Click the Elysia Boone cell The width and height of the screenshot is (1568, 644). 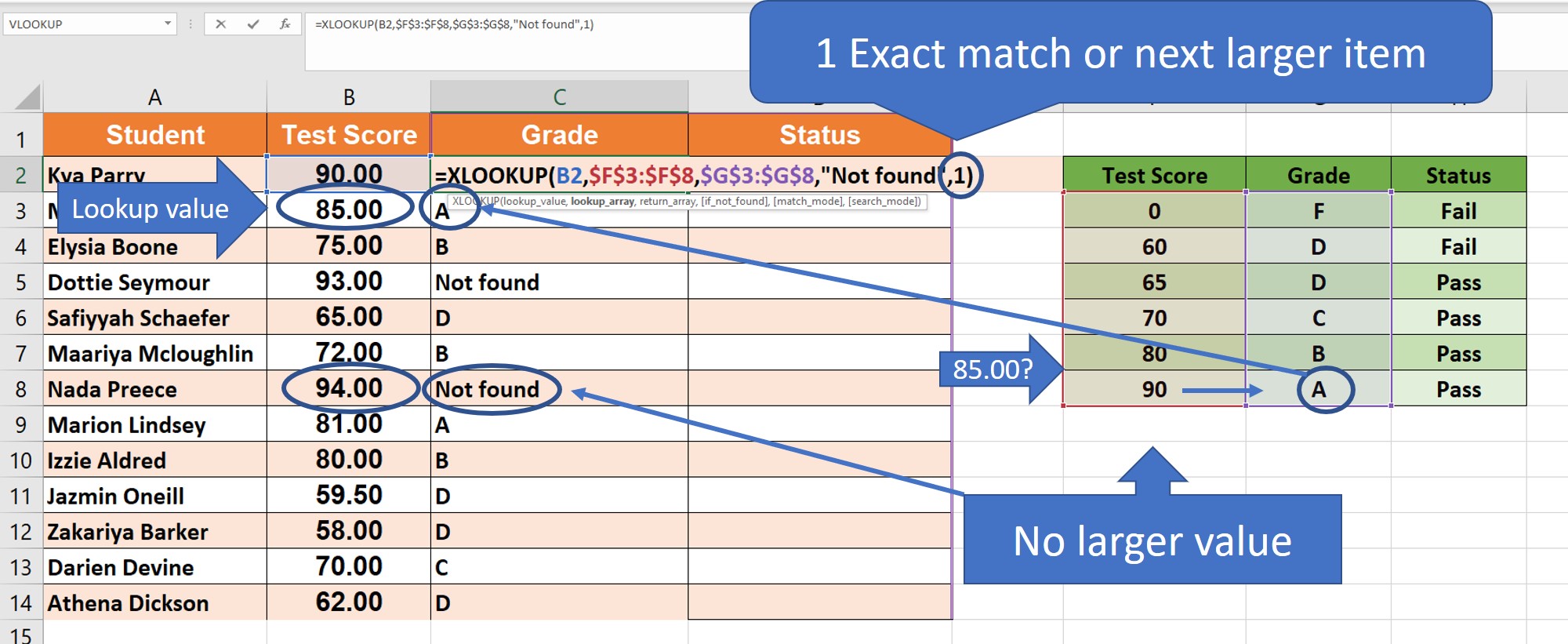(x=155, y=246)
